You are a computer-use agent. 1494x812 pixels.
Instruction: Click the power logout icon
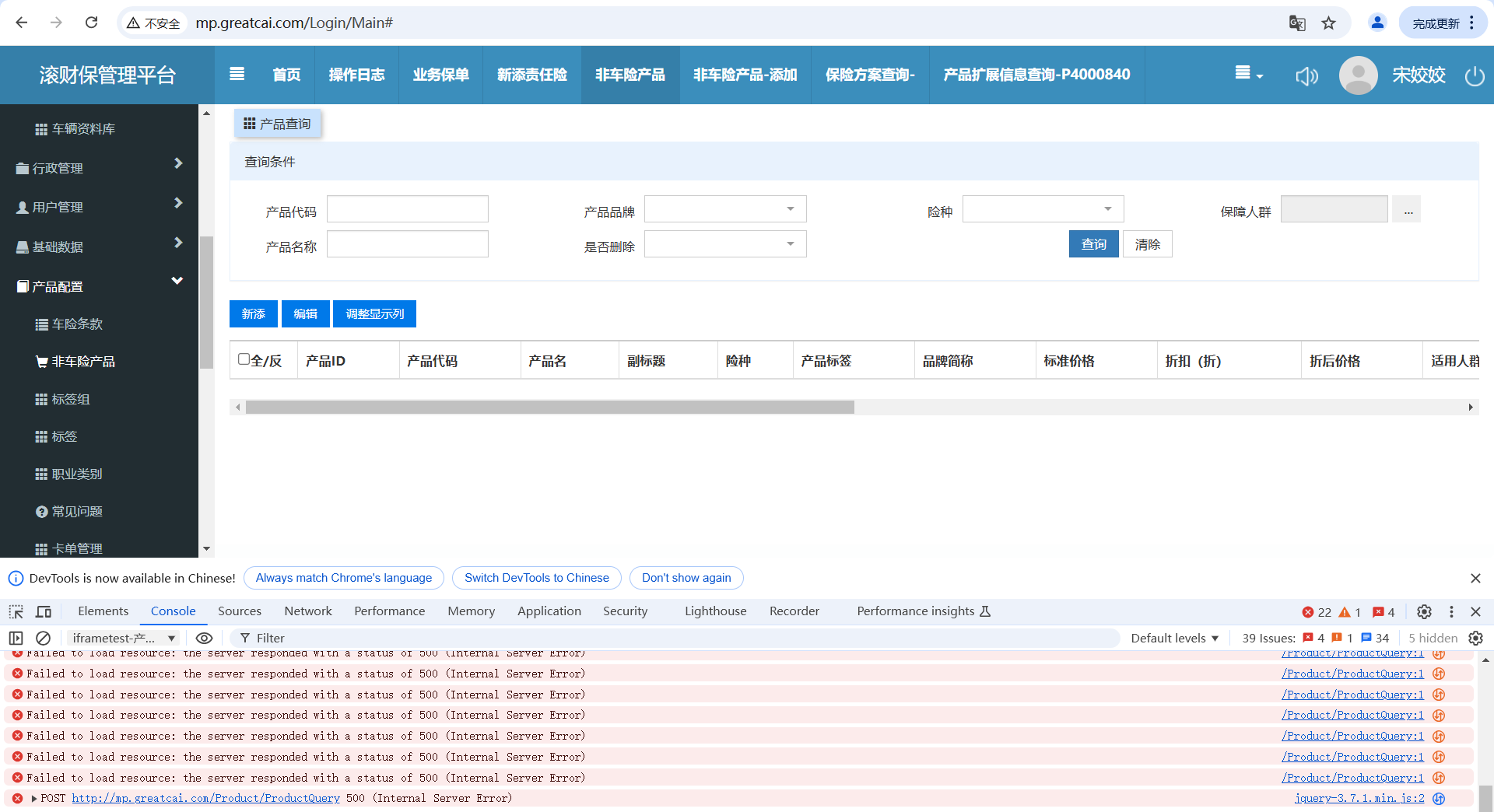[1474, 76]
